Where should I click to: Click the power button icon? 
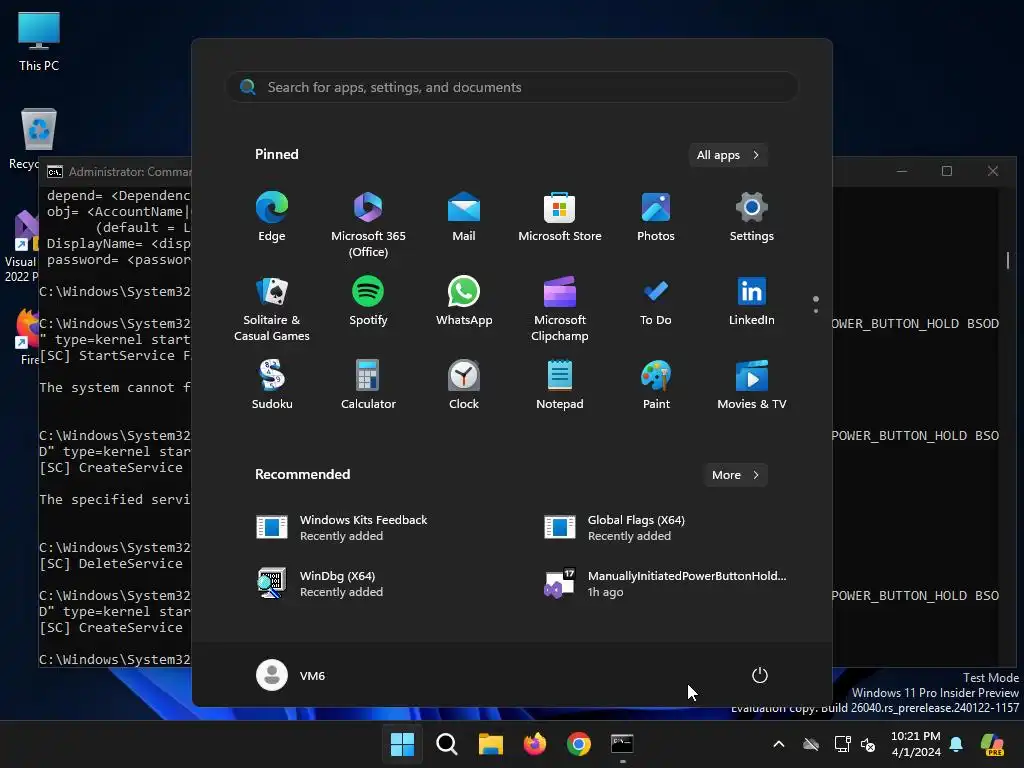[760, 675]
